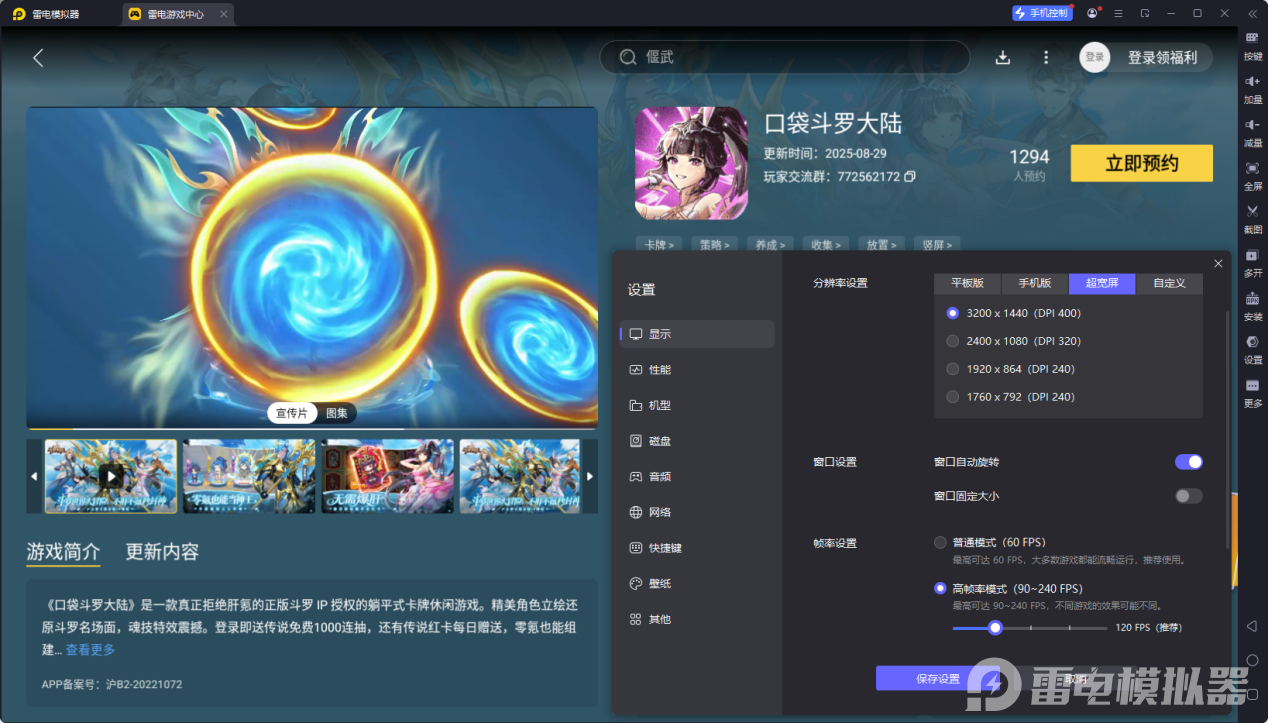Open the 其他 settings category

coord(697,619)
